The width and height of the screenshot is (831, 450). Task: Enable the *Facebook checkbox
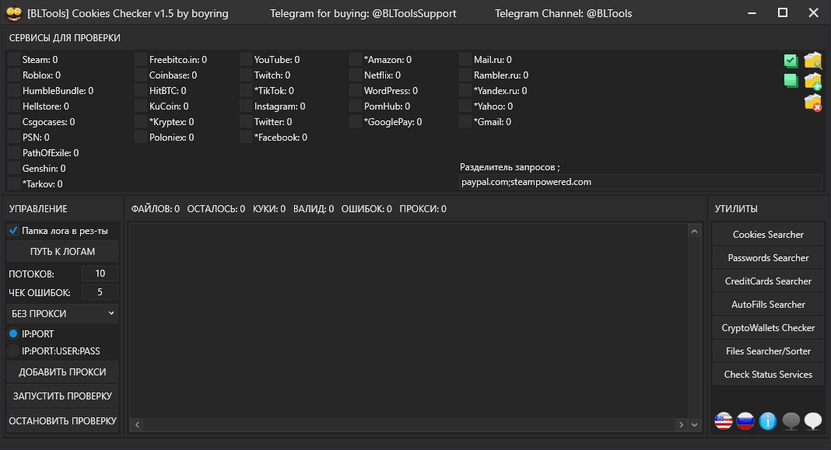(245, 137)
